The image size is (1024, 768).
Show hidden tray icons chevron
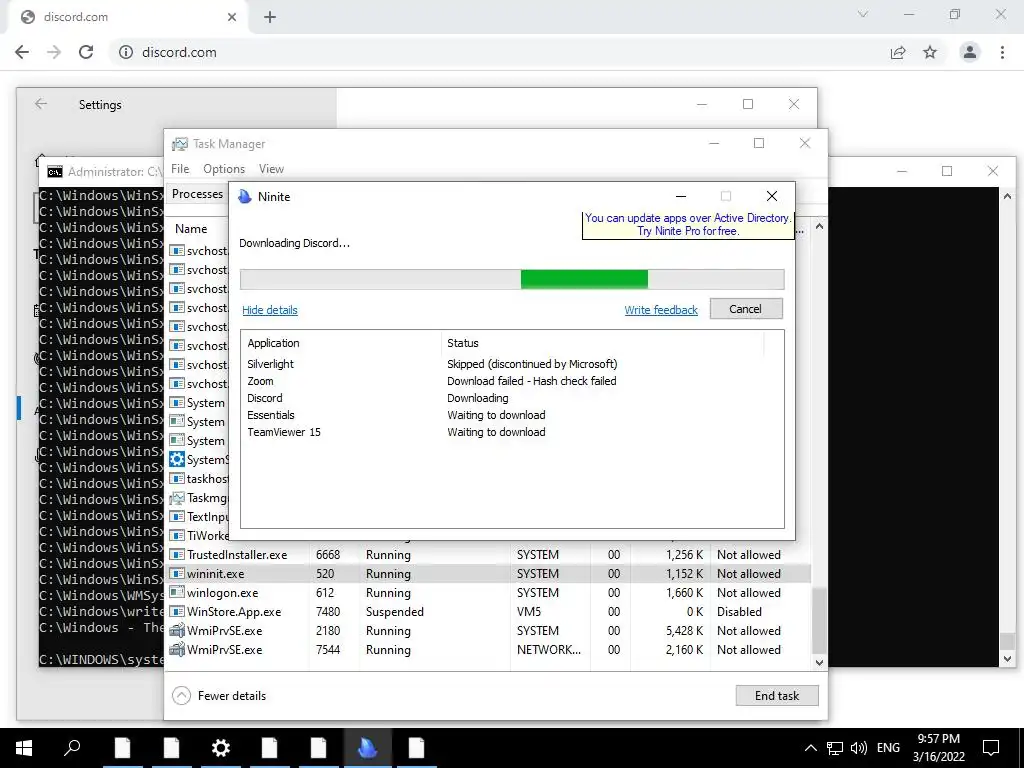[810, 748]
